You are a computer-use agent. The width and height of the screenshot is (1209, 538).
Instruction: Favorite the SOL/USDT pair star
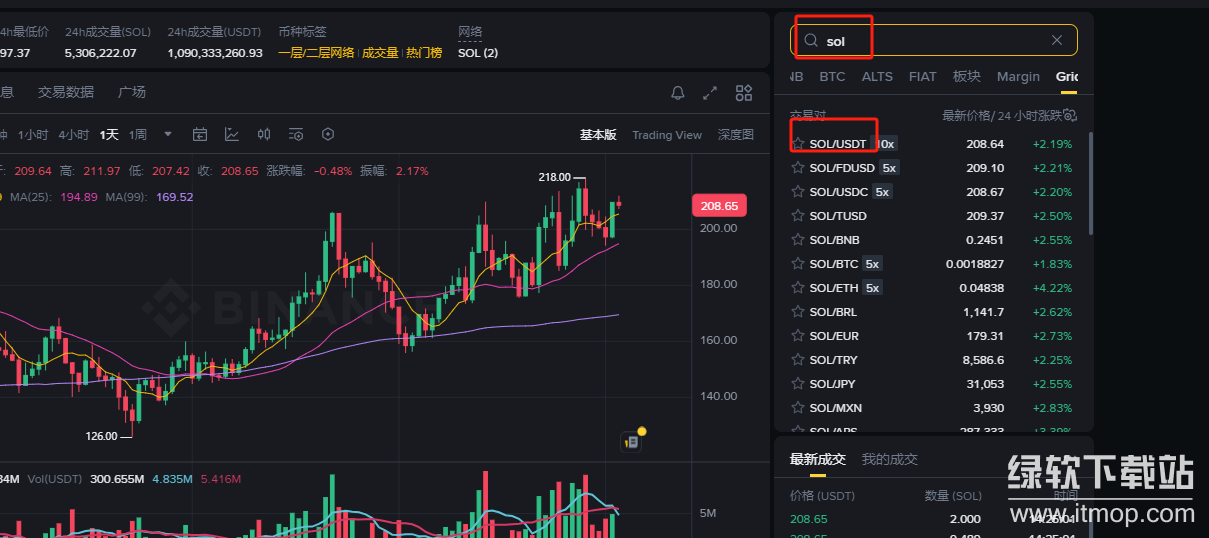[x=798, y=144]
